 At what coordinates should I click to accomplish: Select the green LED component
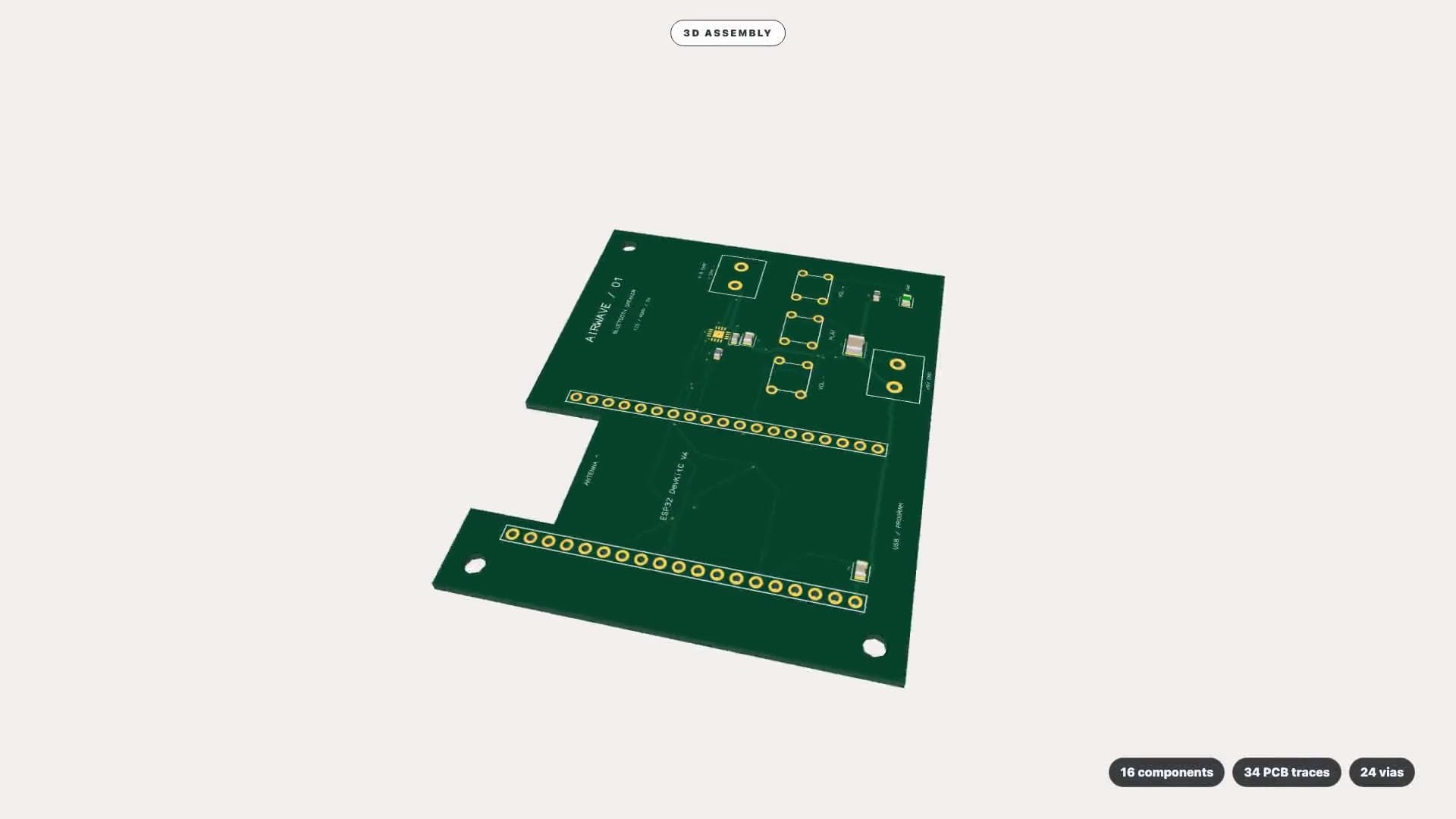905,300
